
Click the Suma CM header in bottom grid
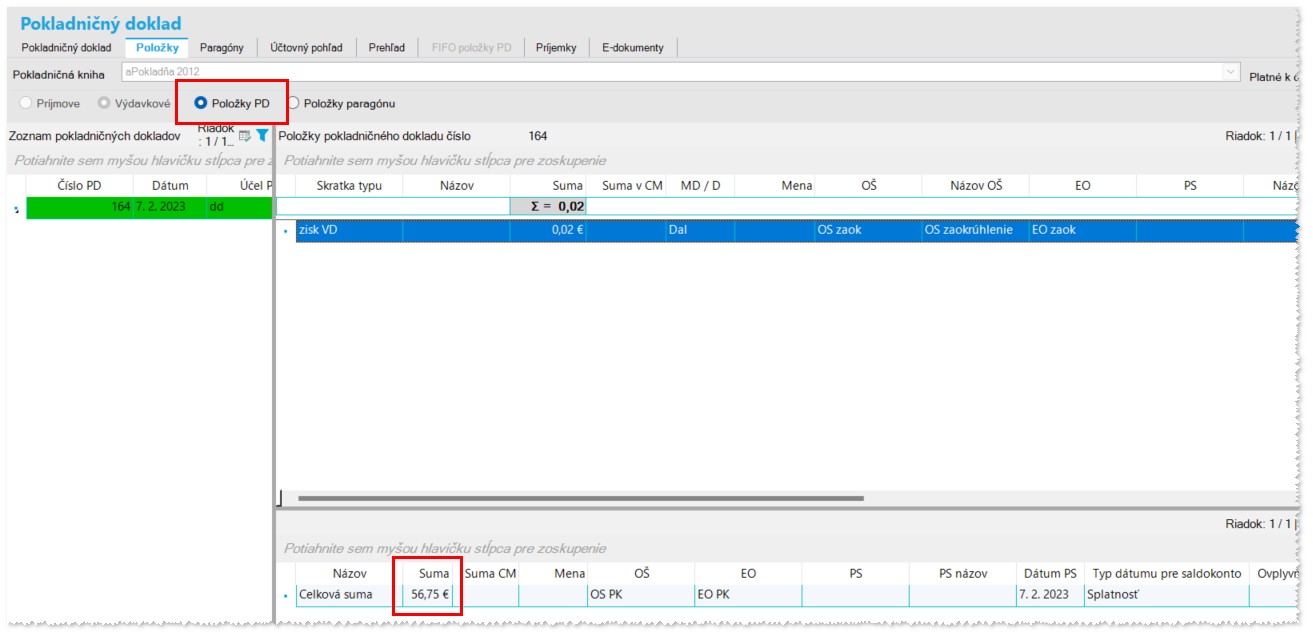click(x=490, y=573)
